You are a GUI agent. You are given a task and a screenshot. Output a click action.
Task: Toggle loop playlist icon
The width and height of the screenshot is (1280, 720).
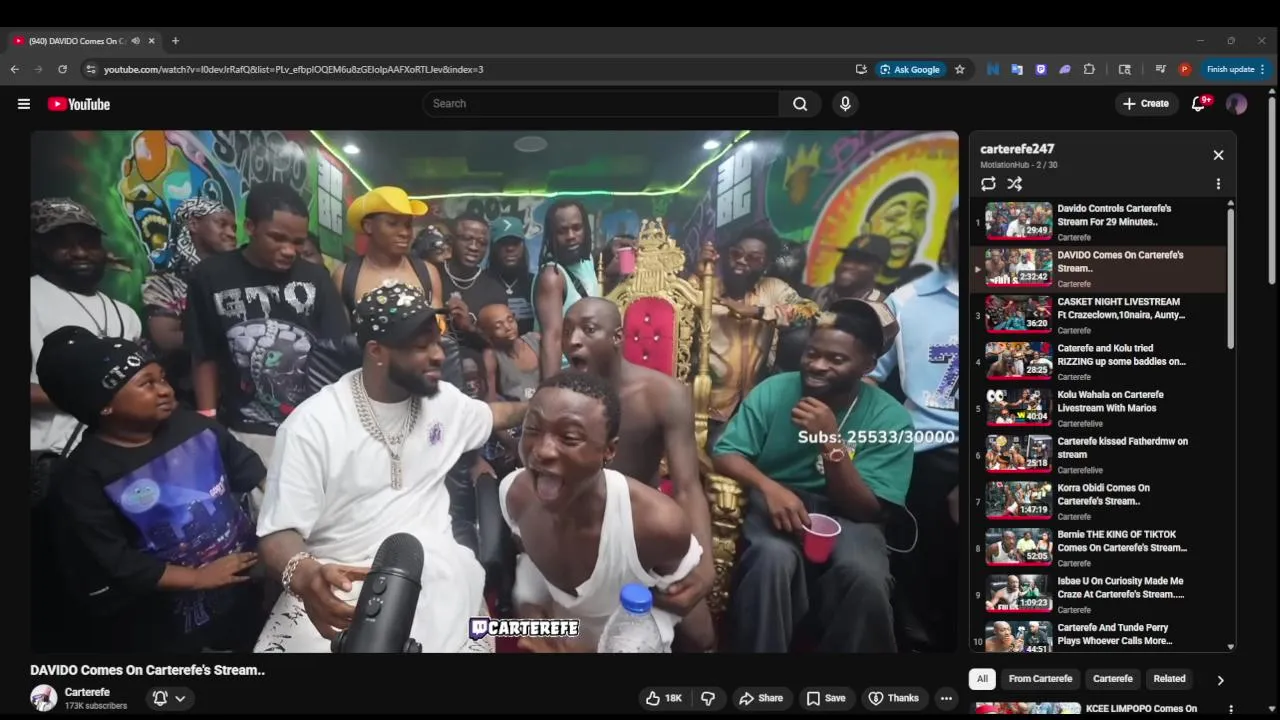click(988, 184)
